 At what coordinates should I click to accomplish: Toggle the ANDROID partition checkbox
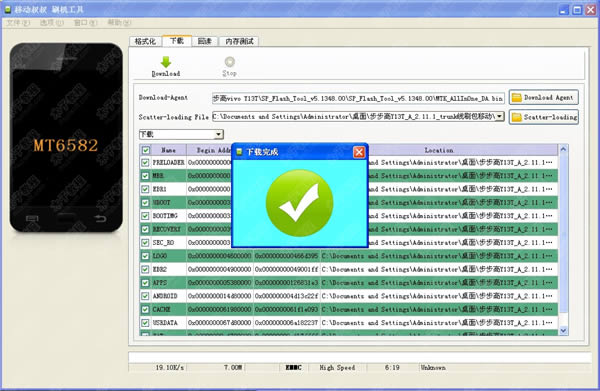click(x=145, y=296)
